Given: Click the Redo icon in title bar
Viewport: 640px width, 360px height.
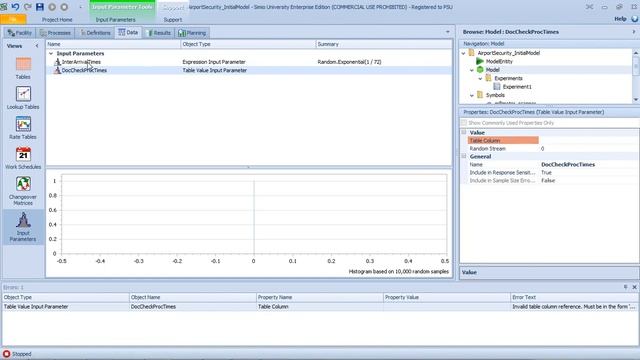Looking at the screenshot, I should click(27, 7).
